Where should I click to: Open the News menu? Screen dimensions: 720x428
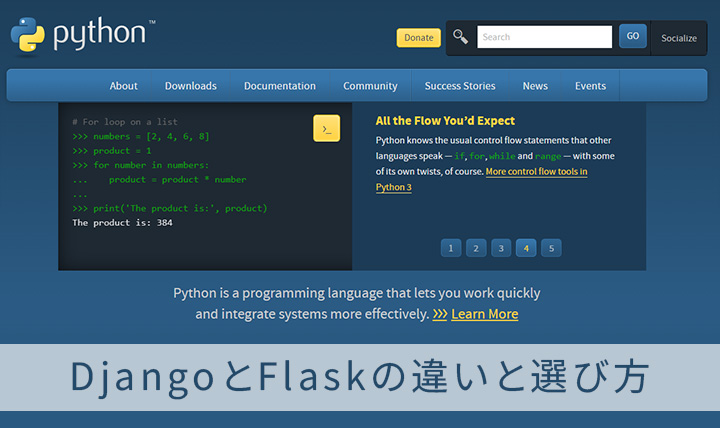coord(535,86)
